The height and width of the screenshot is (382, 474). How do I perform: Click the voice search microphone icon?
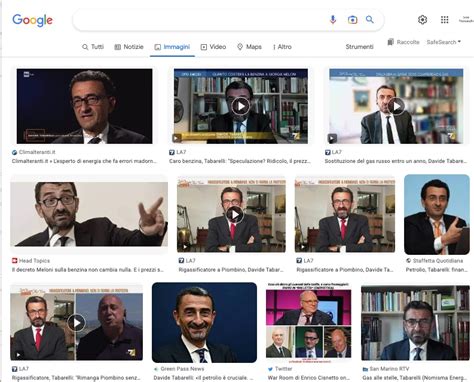coord(332,20)
